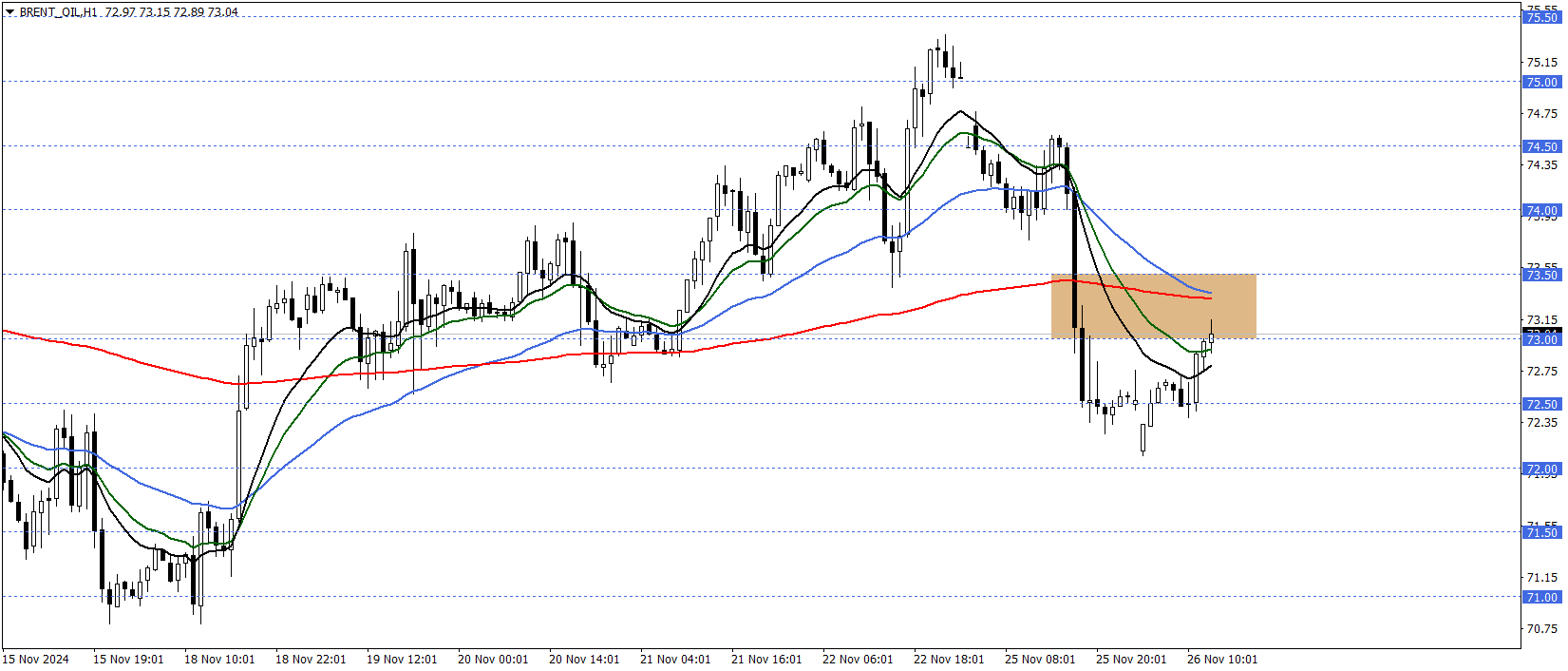The image size is (1568, 671).
Task: Click the 20 Nov 14:01 time label
Action: 584,660
